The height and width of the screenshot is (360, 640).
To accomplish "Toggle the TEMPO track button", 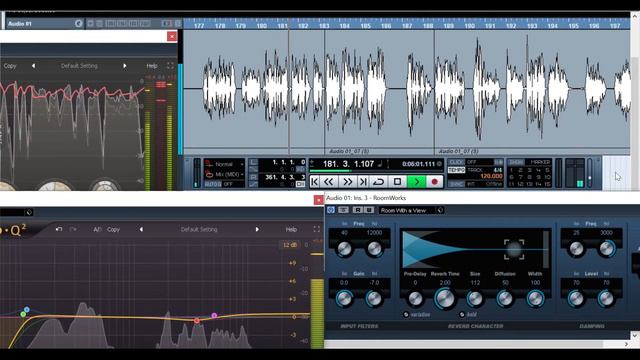I will coord(456,170).
